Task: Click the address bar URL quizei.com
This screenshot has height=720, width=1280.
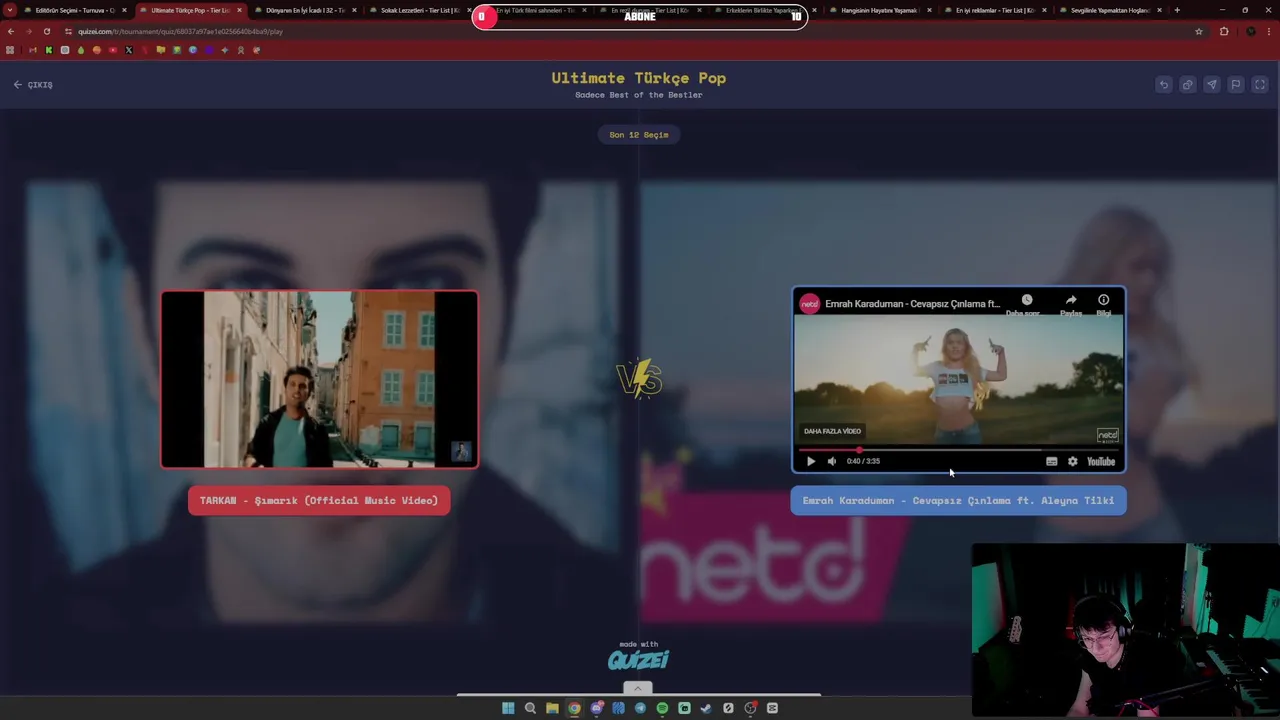Action: coord(180,31)
